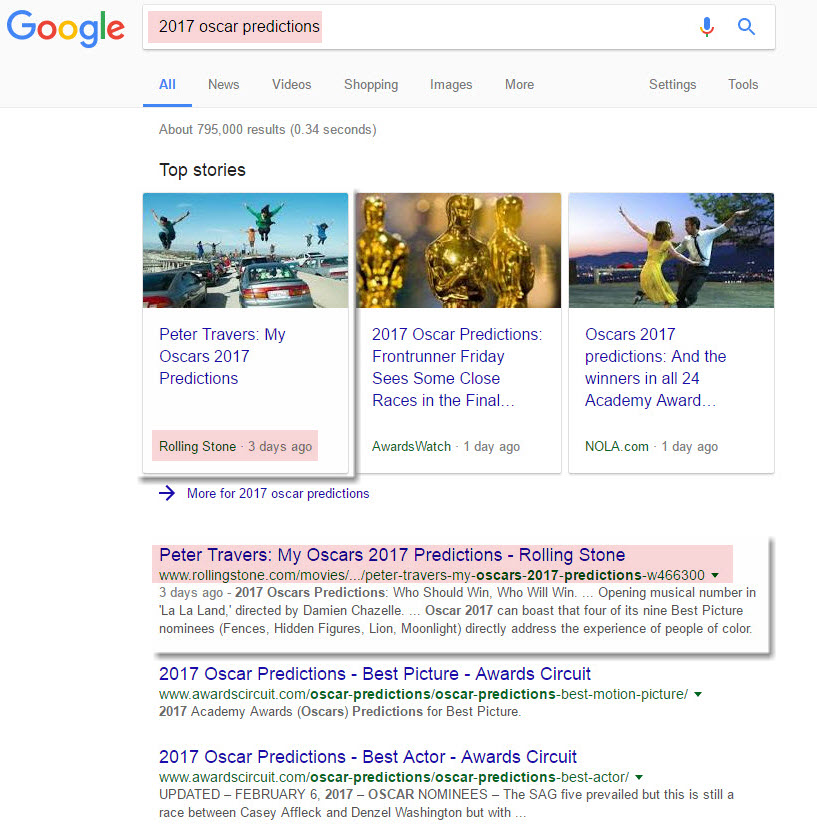This screenshot has height=828, width=817.
Task: Open top story Peter Travers: My Oscars 2017 Predictions
Action: [222, 356]
